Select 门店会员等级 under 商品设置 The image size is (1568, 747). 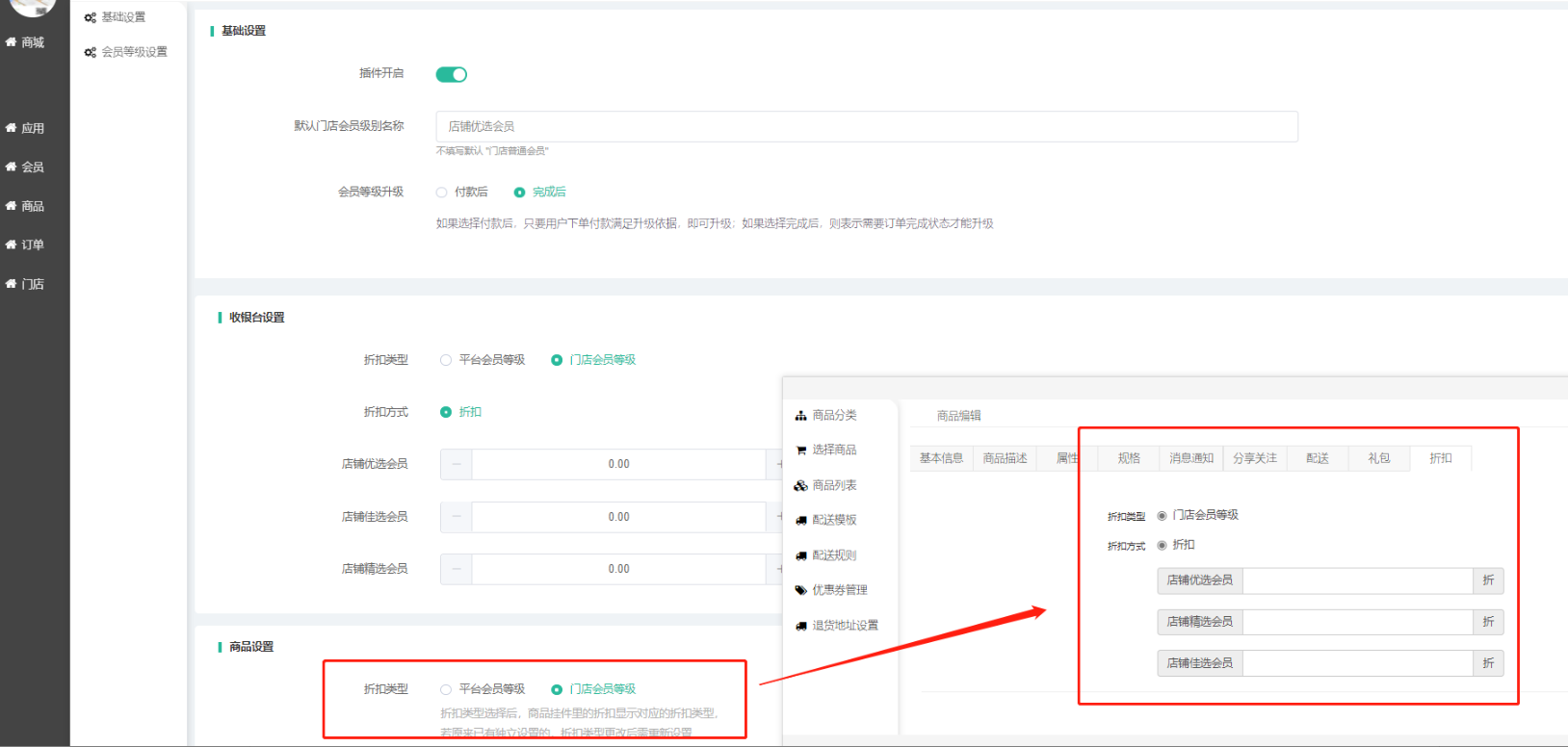tap(557, 689)
